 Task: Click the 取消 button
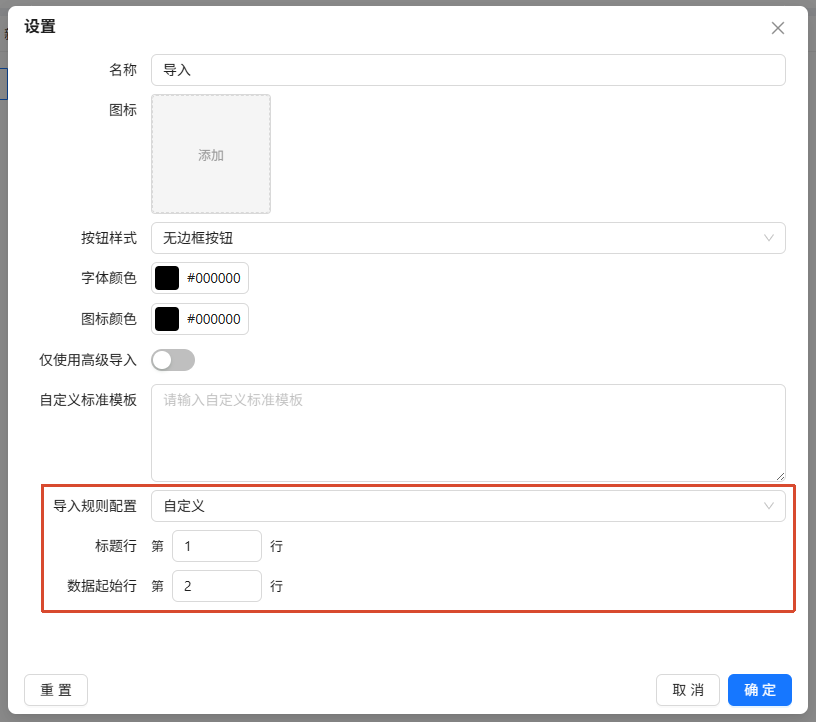(x=687, y=690)
